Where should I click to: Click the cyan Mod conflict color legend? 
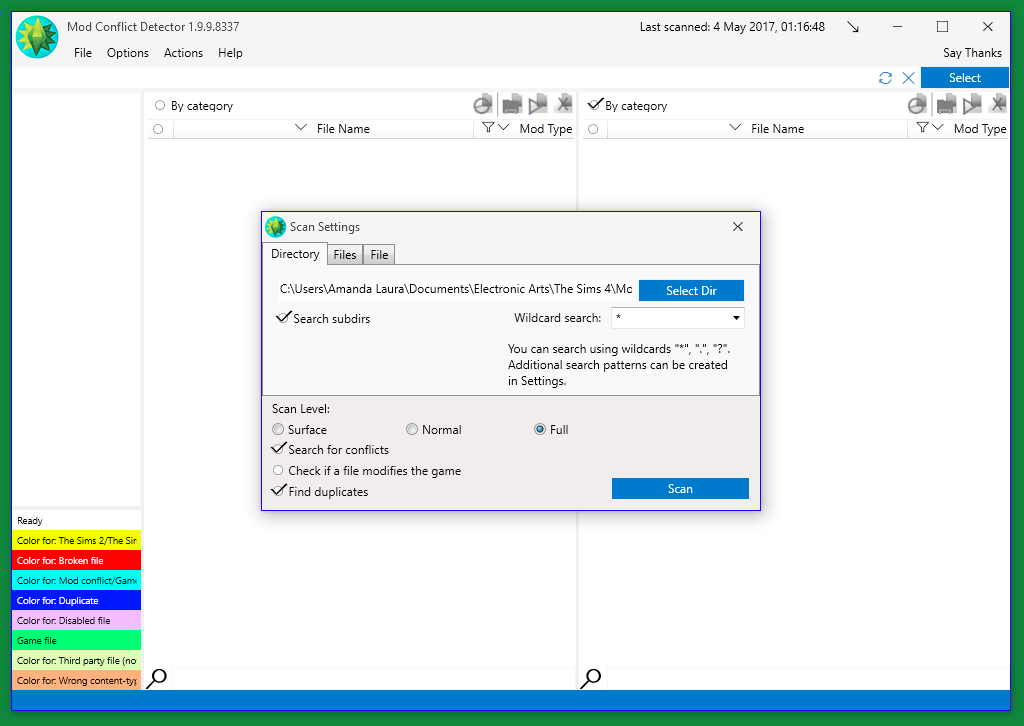click(x=76, y=580)
